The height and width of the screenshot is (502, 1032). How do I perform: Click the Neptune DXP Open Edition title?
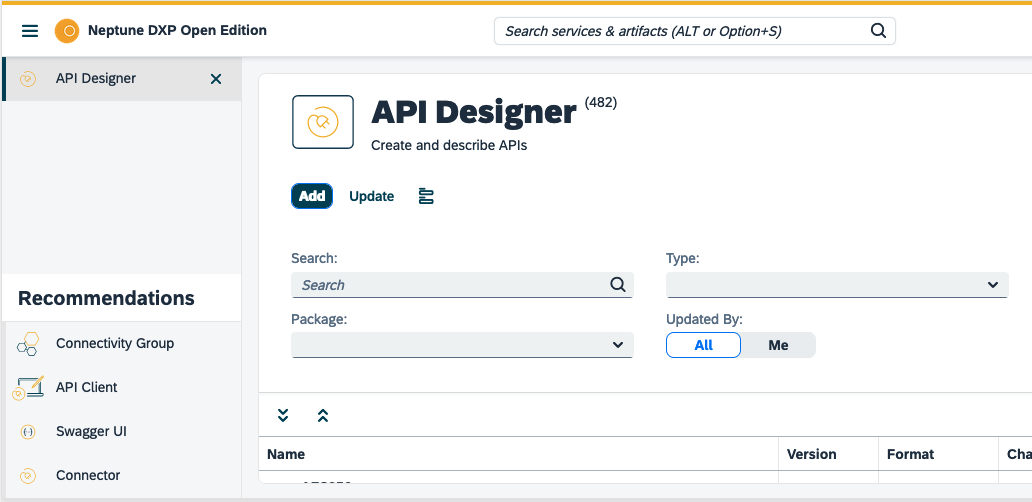click(177, 30)
